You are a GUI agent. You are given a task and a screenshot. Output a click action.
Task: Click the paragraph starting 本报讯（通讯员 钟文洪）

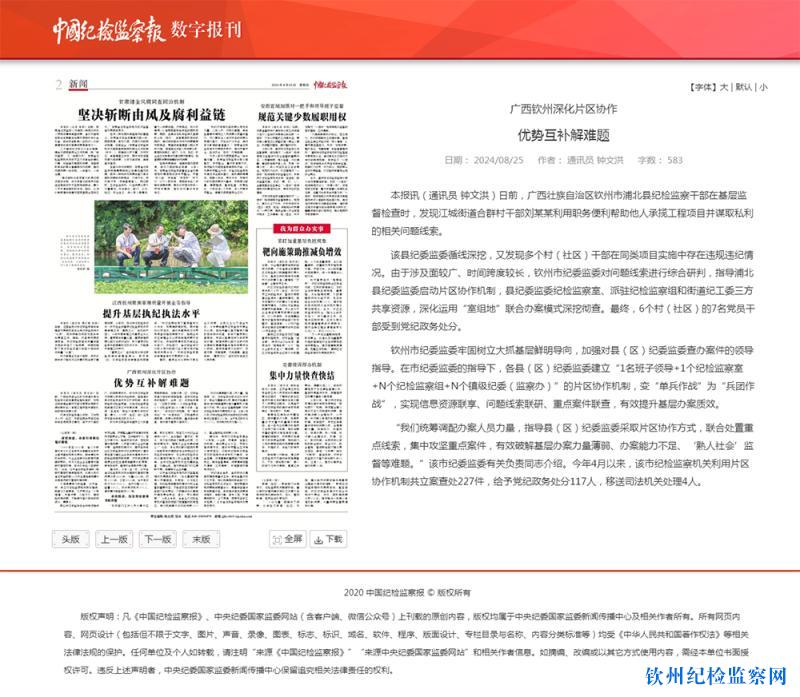pyautogui.click(x=562, y=213)
